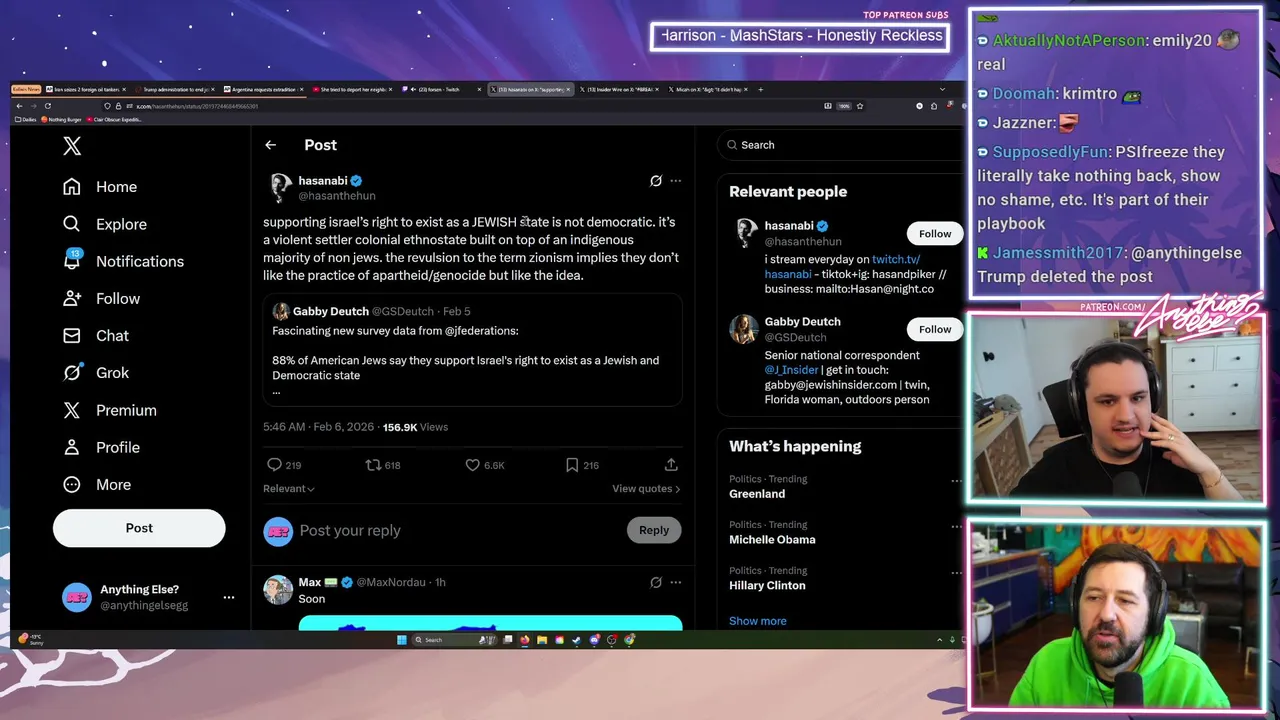The height and width of the screenshot is (720, 1280).
Task: Switch to the 'Iran seizes 2 foreign oil tankers' tab
Action: pos(88,89)
